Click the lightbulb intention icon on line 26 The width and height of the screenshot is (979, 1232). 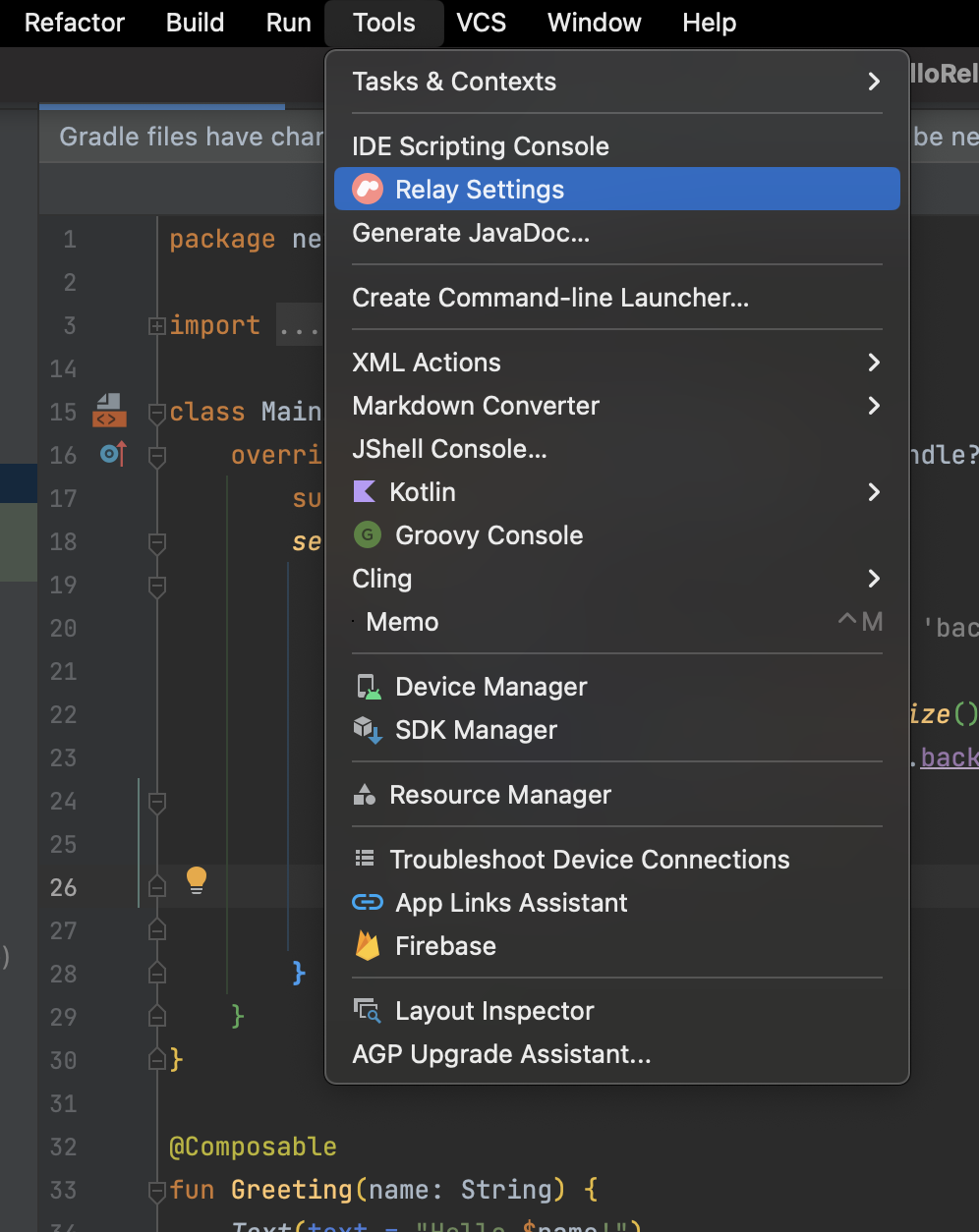pos(196,880)
